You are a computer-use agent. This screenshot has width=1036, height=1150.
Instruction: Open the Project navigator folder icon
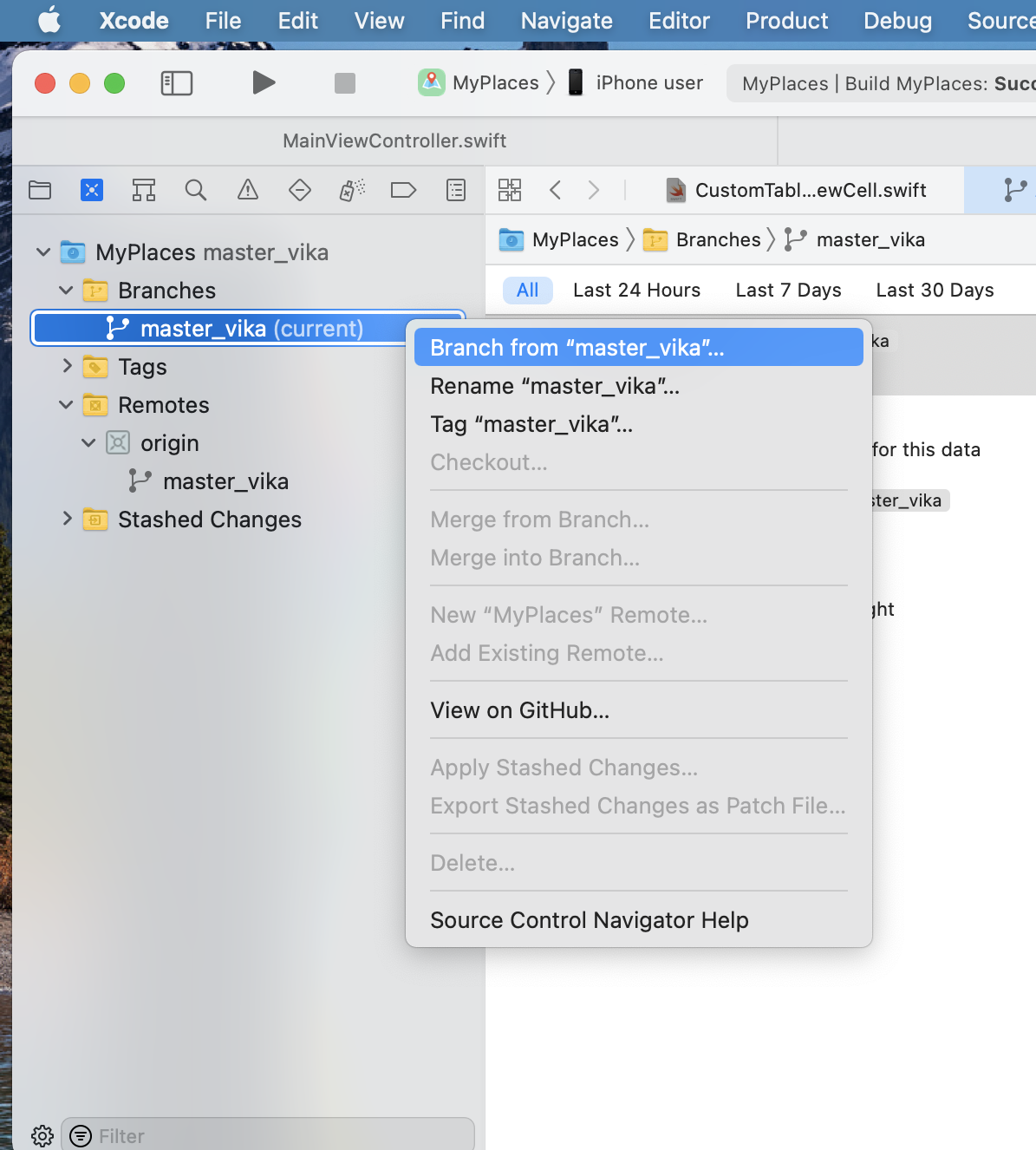40,190
